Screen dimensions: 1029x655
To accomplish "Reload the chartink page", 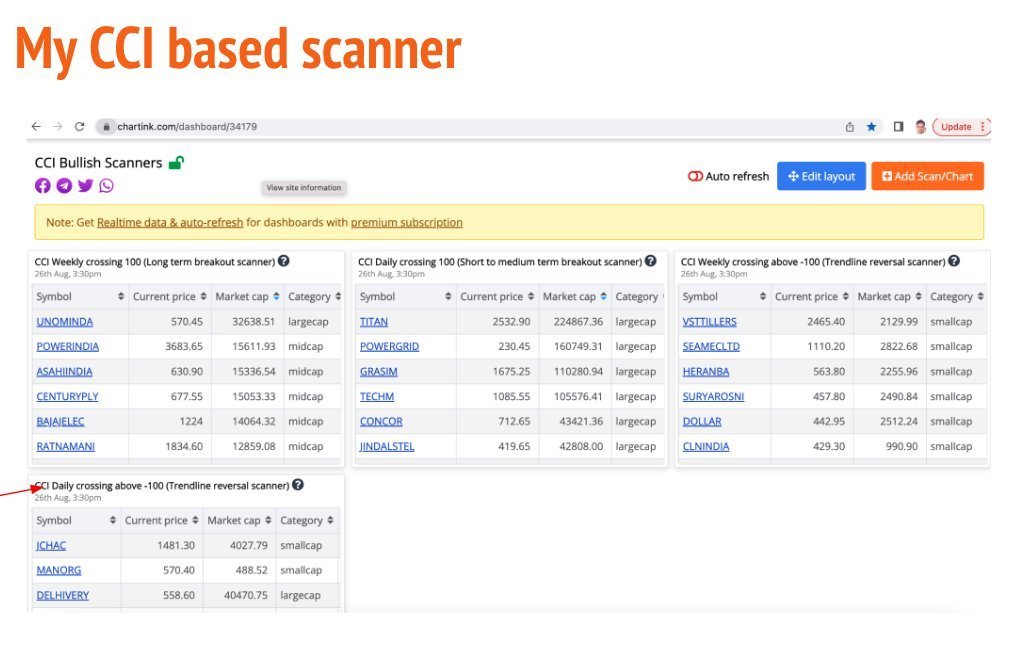I will [x=79, y=127].
